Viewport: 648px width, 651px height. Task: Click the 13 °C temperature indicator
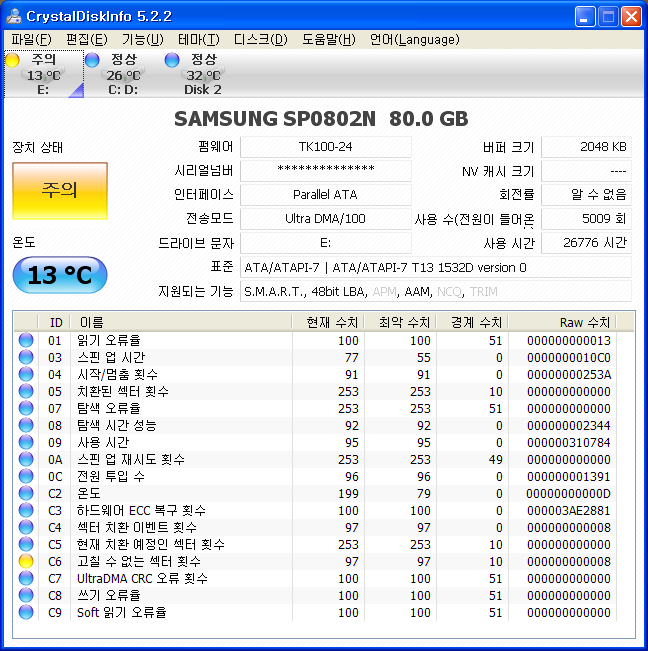click(x=60, y=275)
